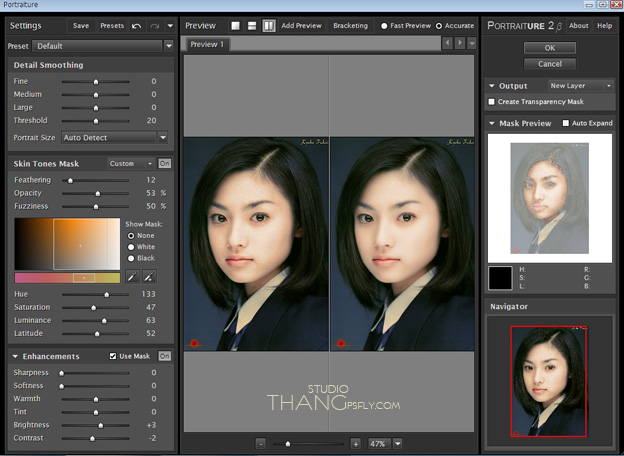Click the 47% zoom value field
This screenshot has width=624, height=456.
click(378, 444)
